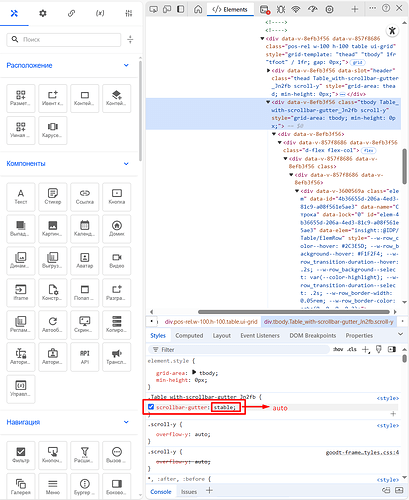The image size is (409, 500).
Task: Collapse the Расположение section
Action: tap(126, 65)
